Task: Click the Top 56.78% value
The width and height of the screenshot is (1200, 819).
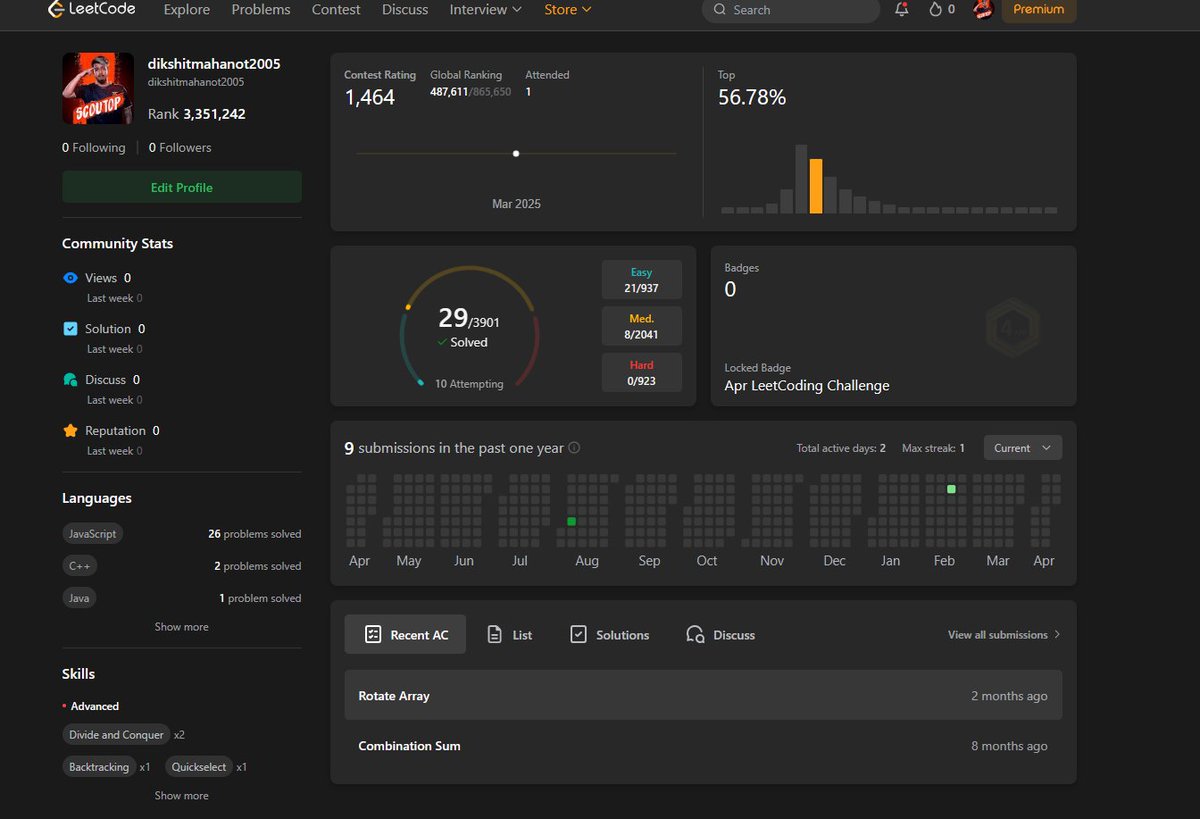Action: click(x=752, y=97)
